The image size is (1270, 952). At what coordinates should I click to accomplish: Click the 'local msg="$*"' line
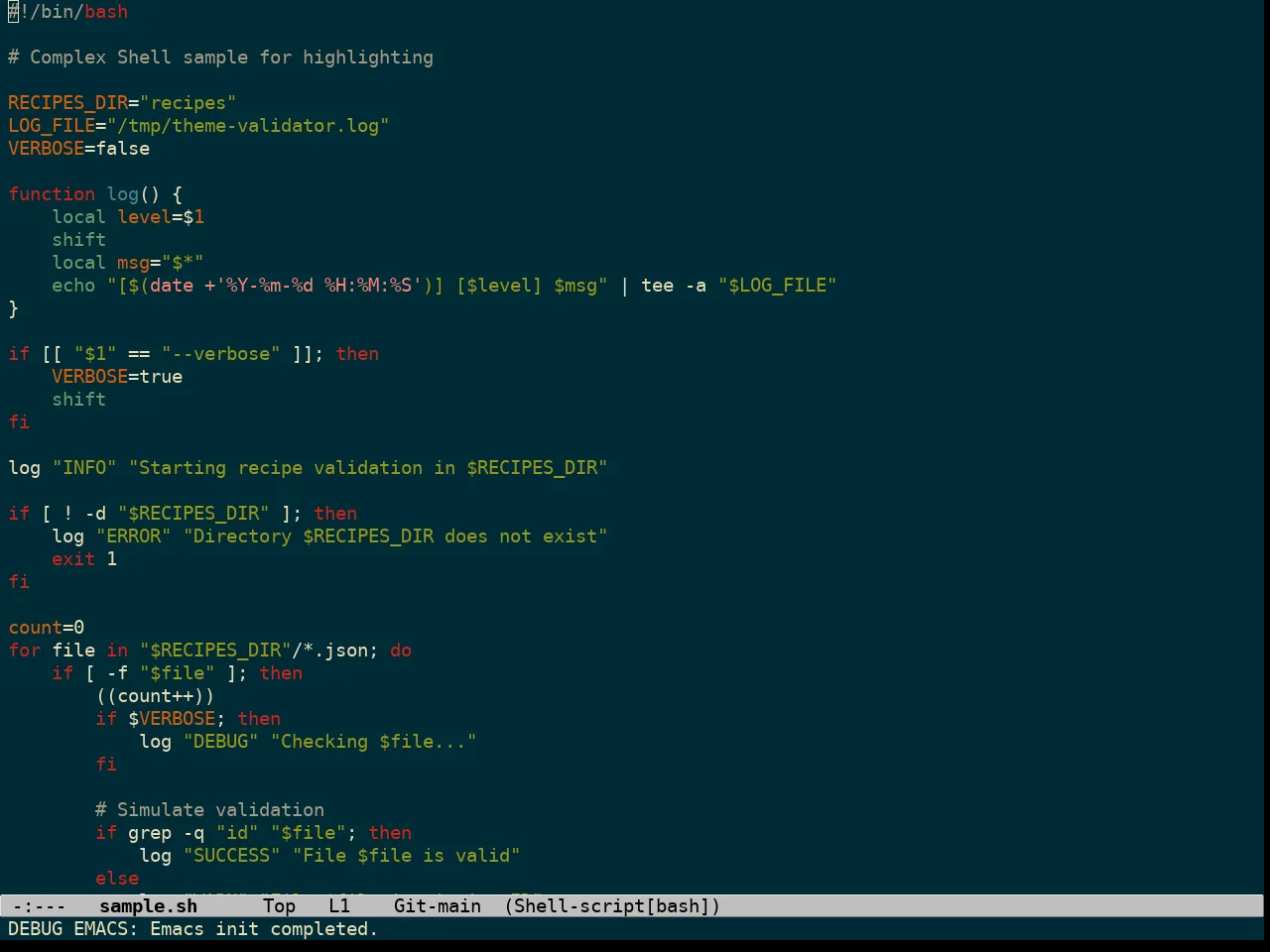point(128,263)
